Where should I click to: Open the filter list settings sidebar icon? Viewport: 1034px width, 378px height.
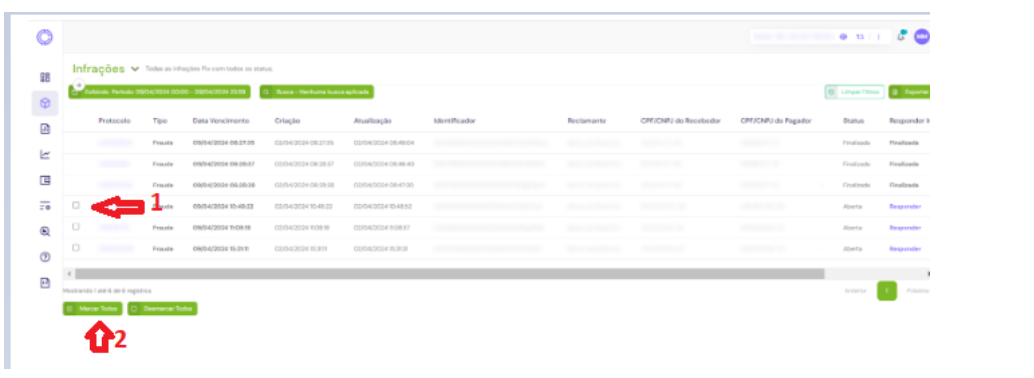coord(45,206)
